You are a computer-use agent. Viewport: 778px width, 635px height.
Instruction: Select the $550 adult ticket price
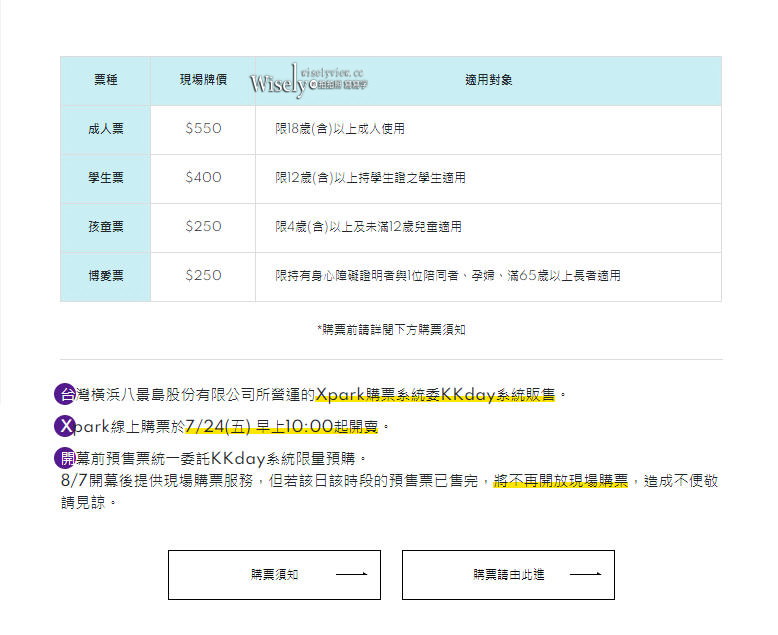tap(203, 128)
